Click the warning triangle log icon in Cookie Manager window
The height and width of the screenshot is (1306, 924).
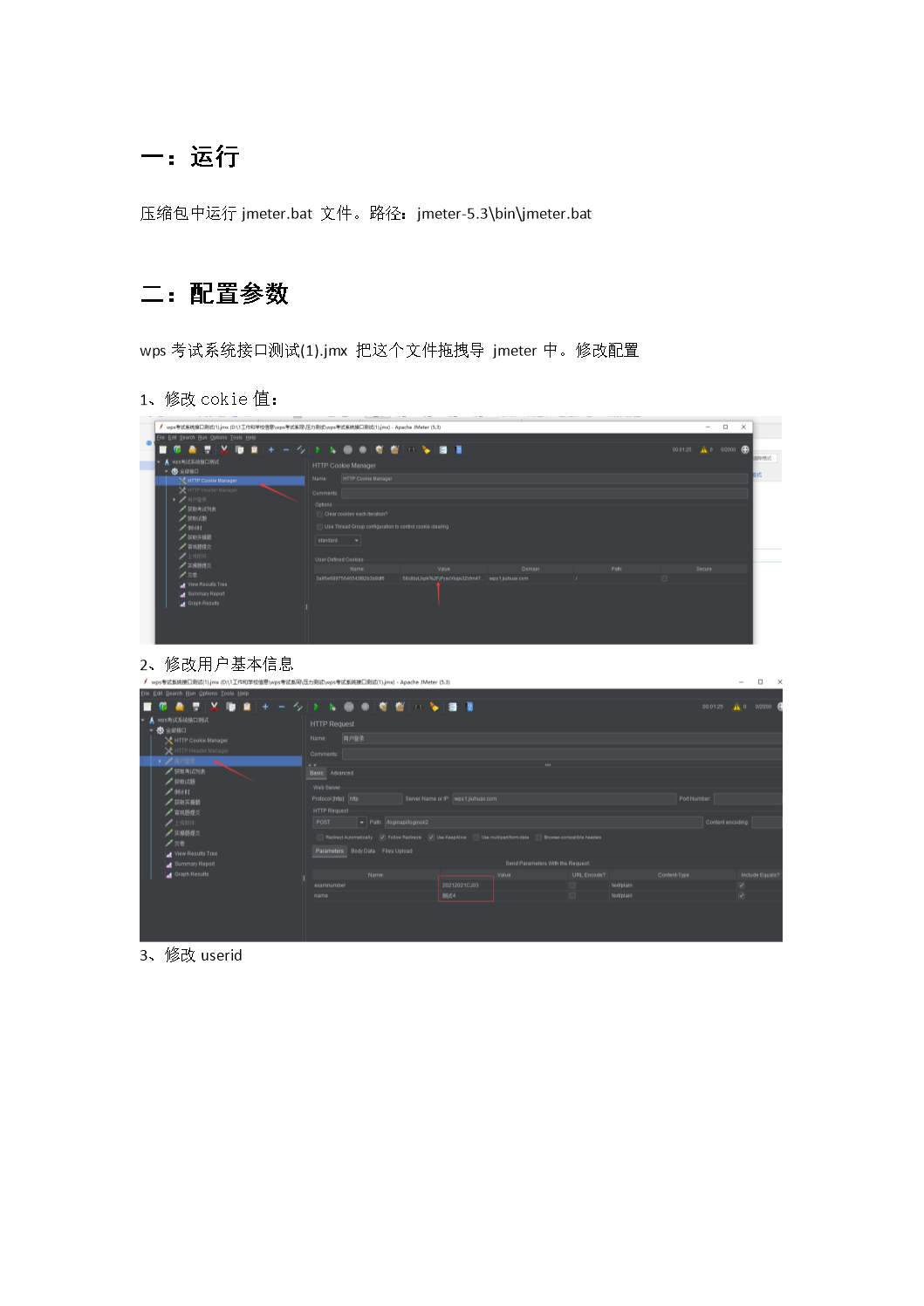coord(704,449)
